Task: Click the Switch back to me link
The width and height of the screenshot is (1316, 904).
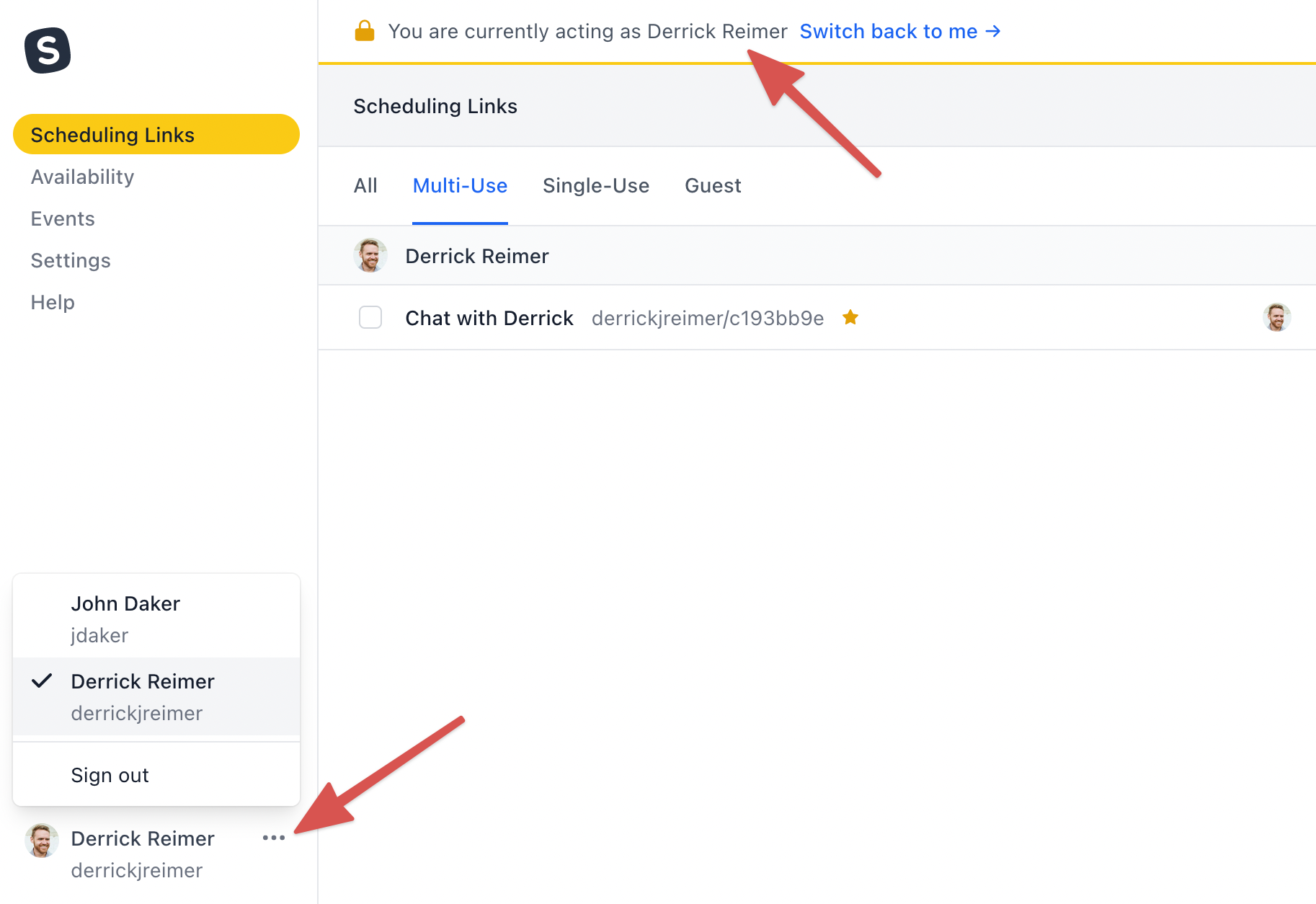Action: tap(899, 32)
